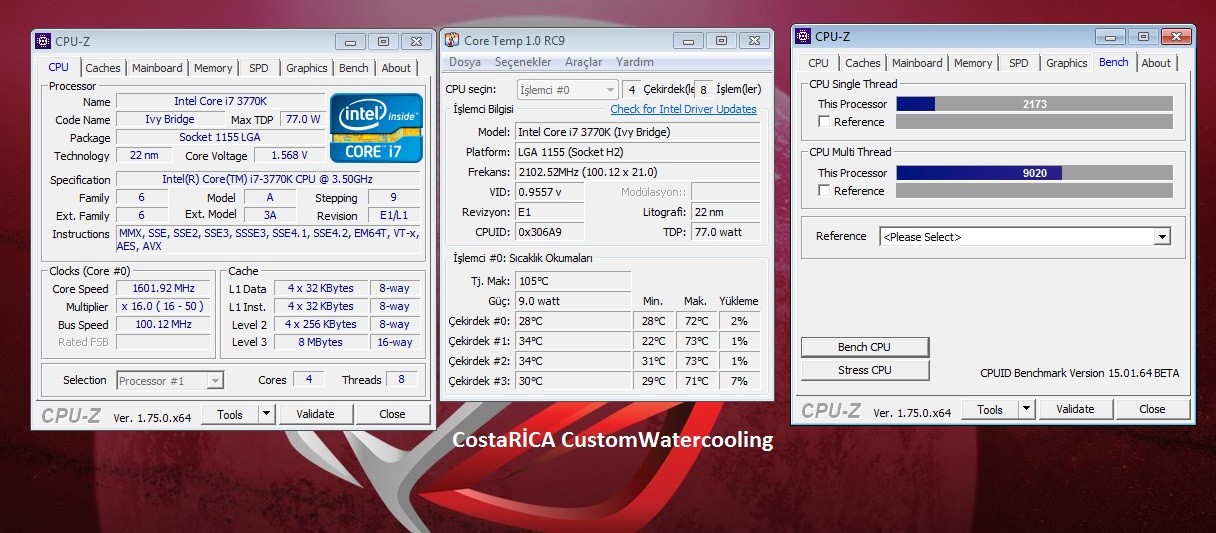Maximize the Core Temp window
1216x533 pixels.
[x=721, y=40]
